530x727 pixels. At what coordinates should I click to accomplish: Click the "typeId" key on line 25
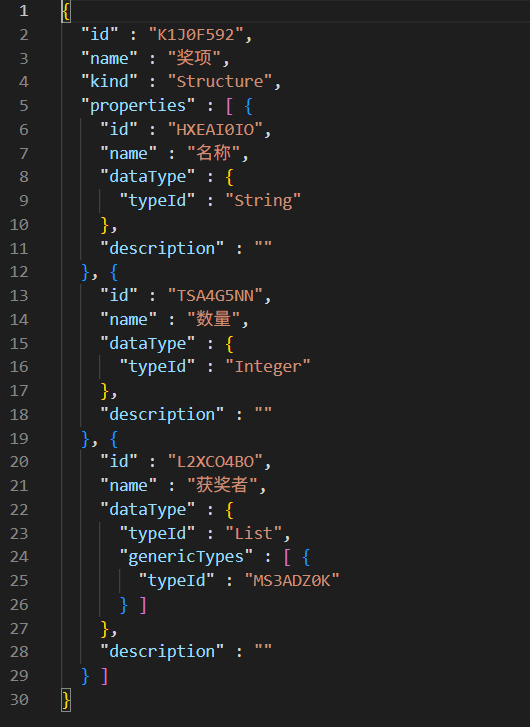176,580
